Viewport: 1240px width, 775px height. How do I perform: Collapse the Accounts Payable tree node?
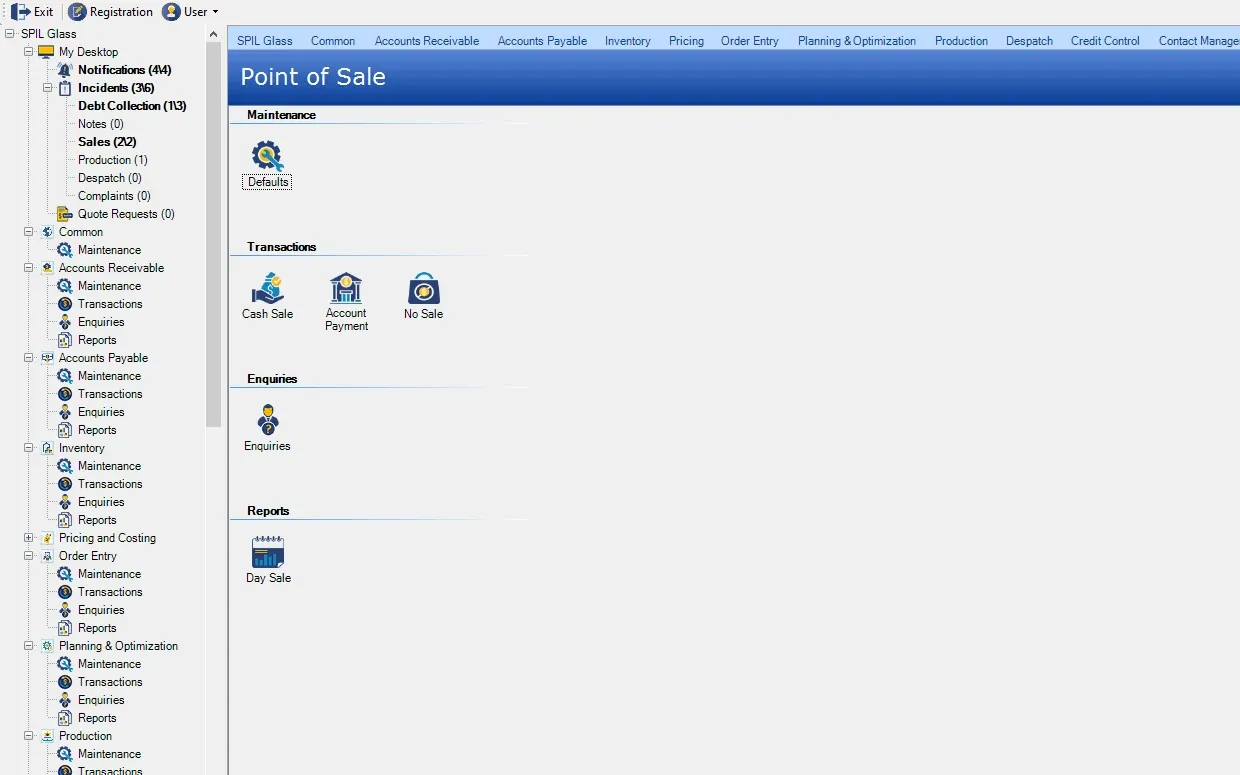(x=29, y=358)
